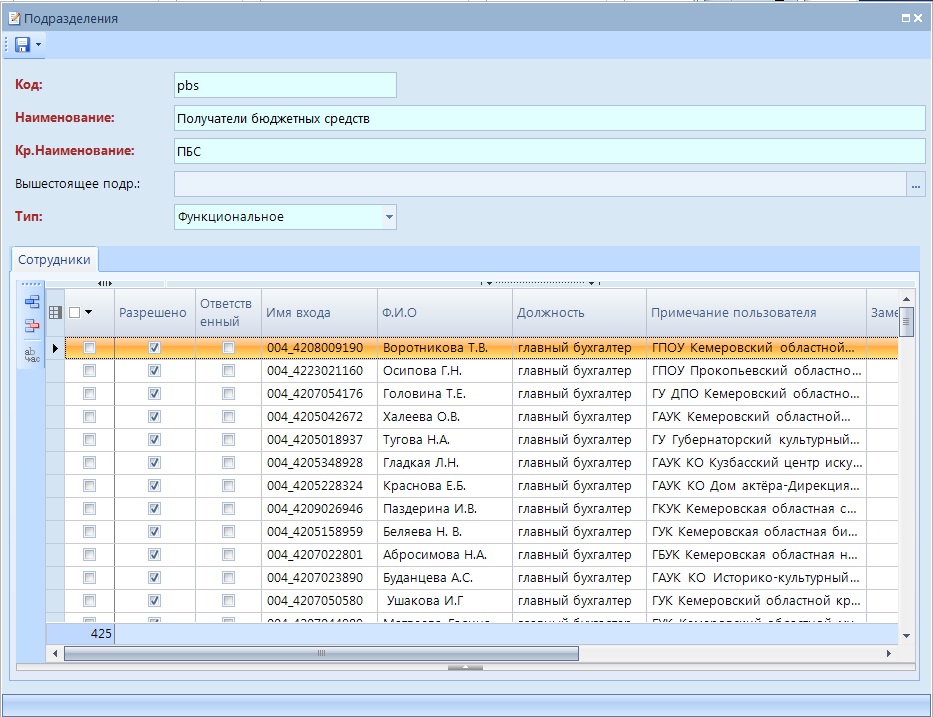Click the blue add-employee icon in grid sidebar
933x717 pixels.
click(32, 301)
